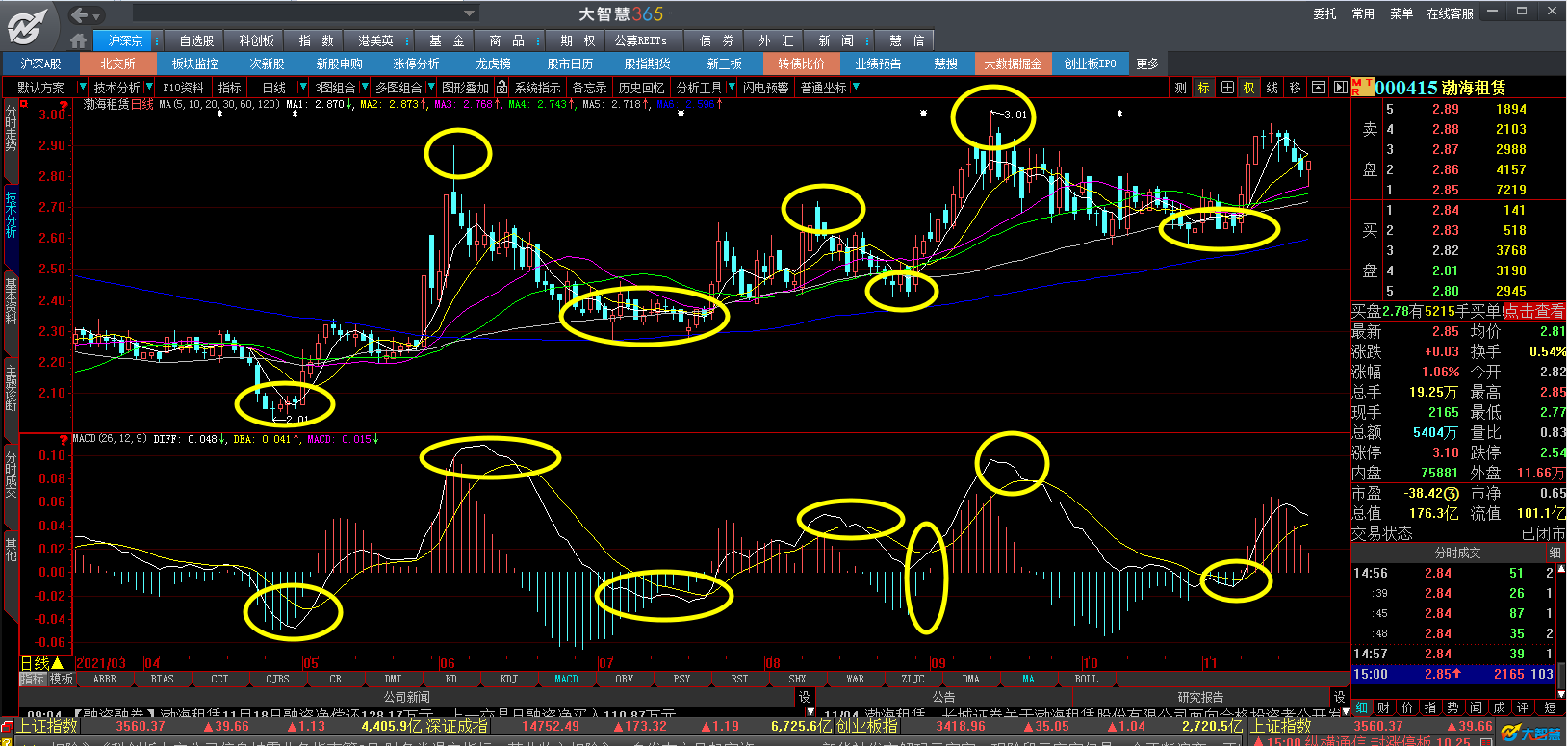
Task: Click the 上证指数 index ticker in the status bar
Action: (x=46, y=727)
